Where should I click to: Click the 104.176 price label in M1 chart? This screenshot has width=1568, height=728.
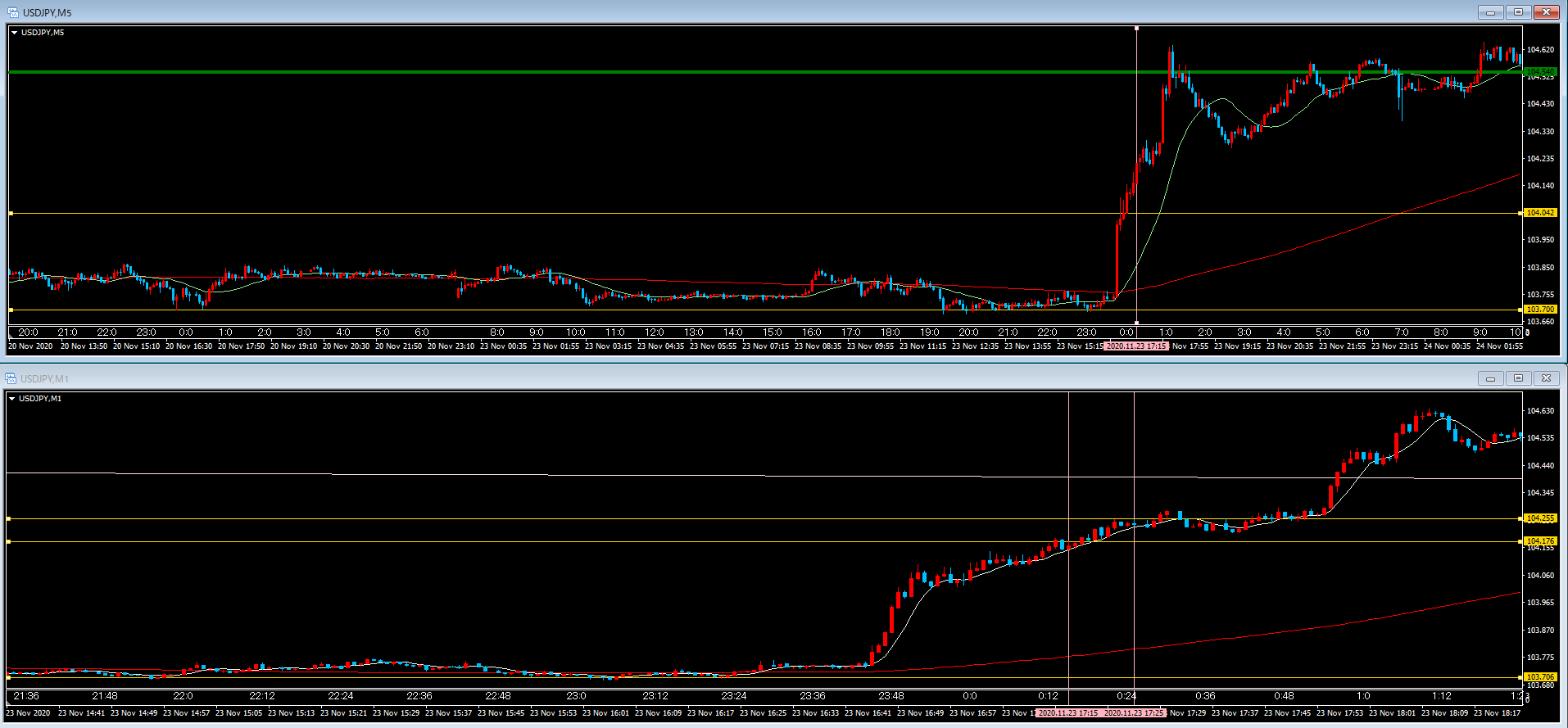1539,541
